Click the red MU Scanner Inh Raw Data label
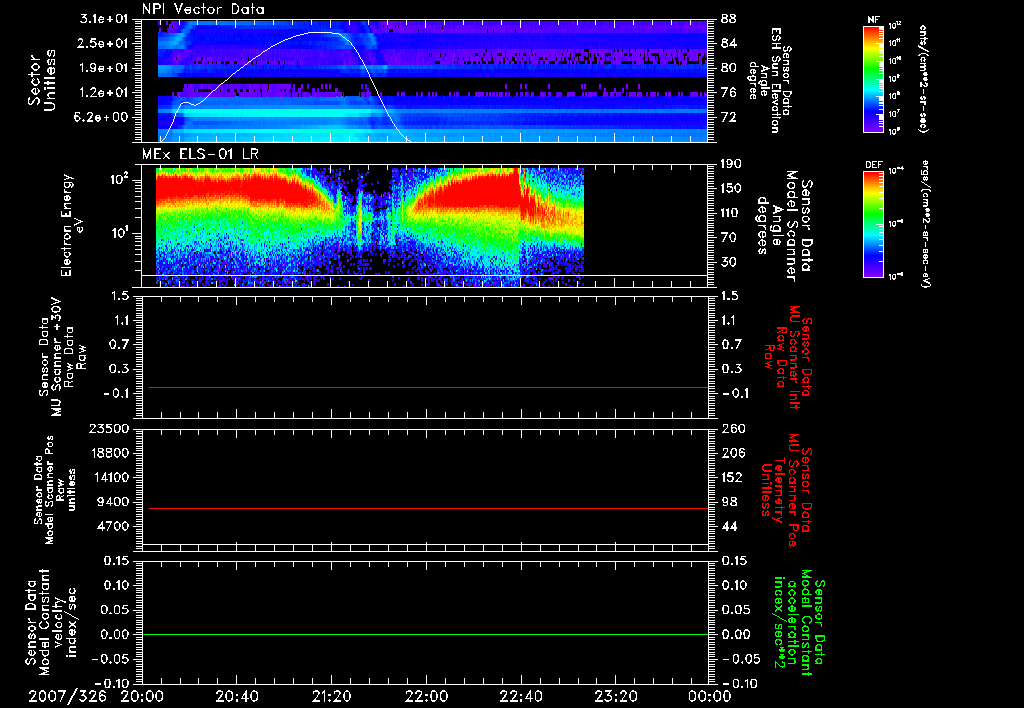Screen dimensions: 1024x708 tap(787, 356)
